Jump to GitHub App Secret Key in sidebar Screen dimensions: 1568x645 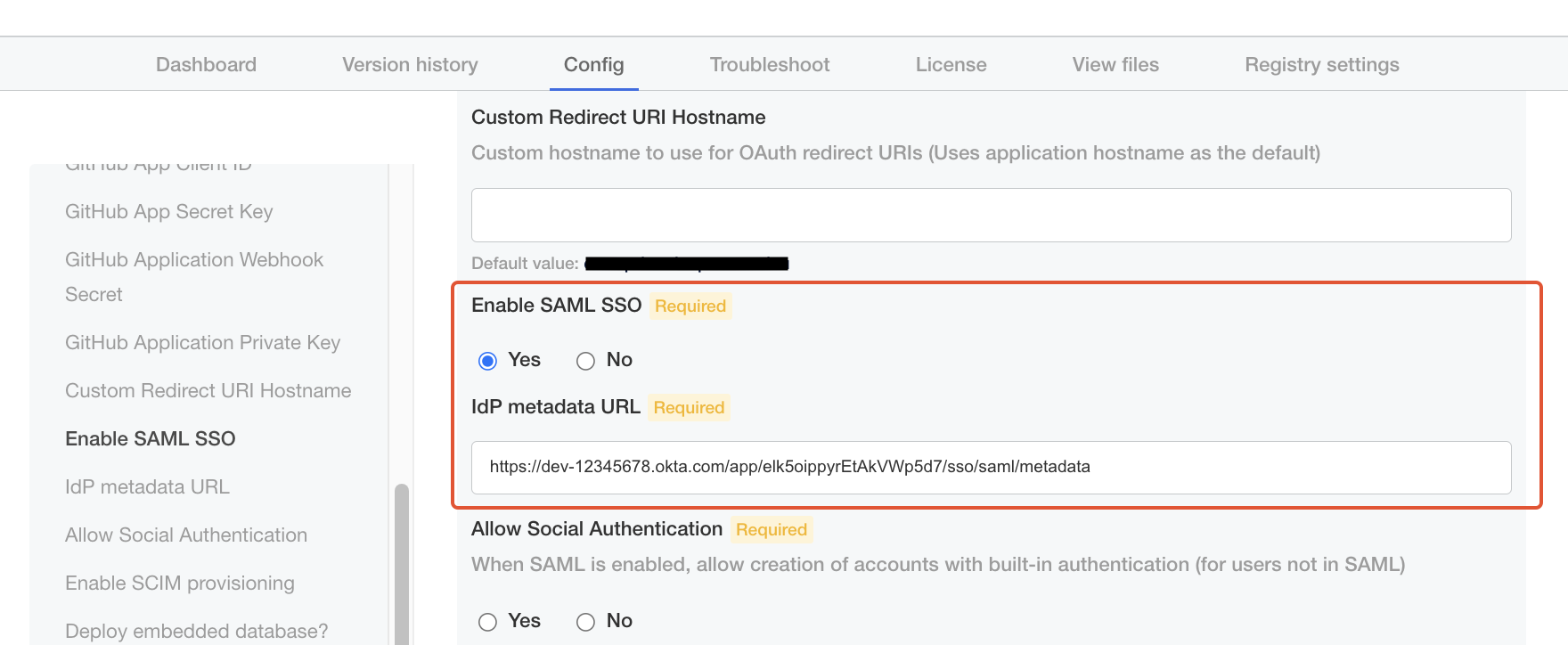169,212
